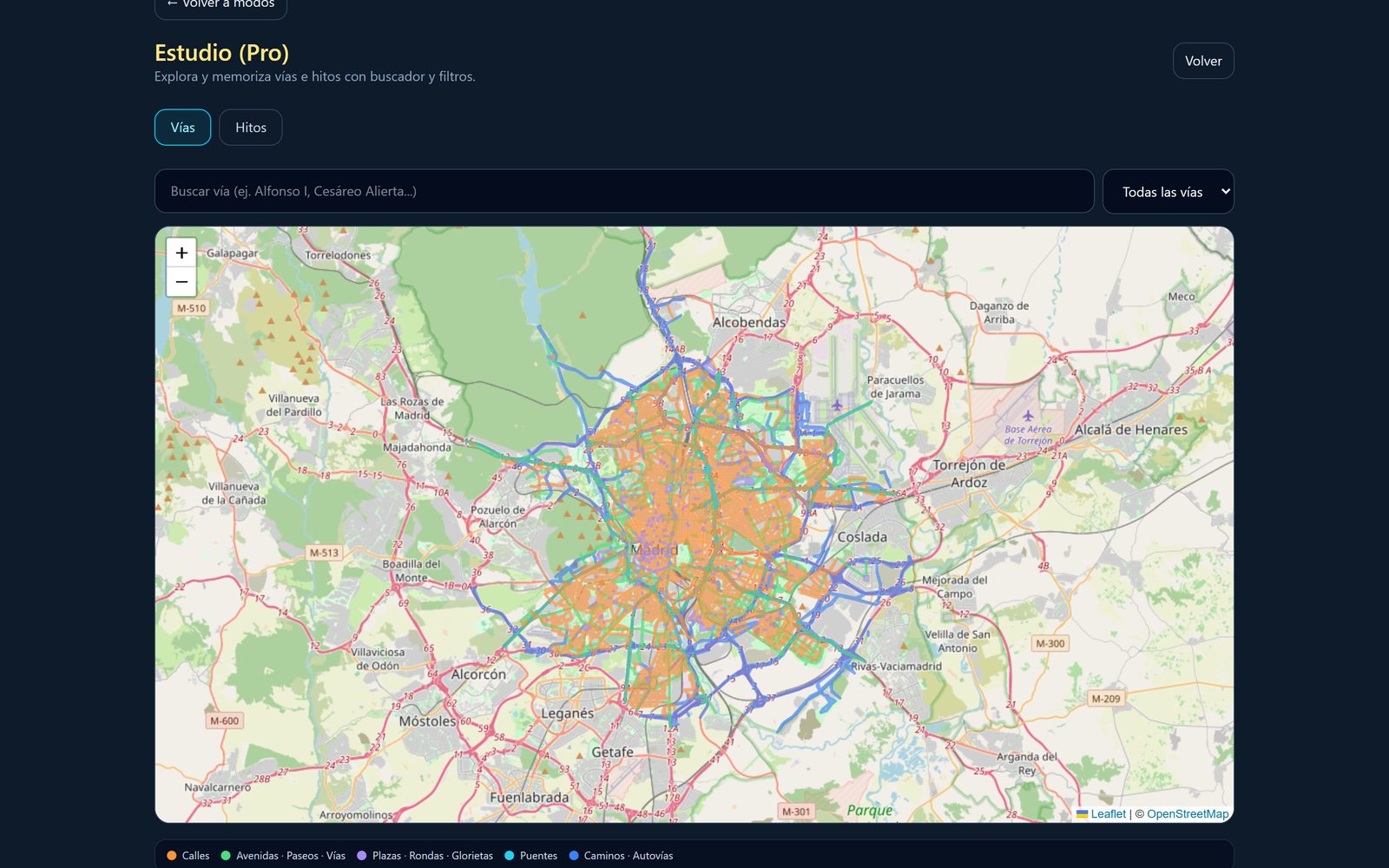Click the Volver button

1203,61
